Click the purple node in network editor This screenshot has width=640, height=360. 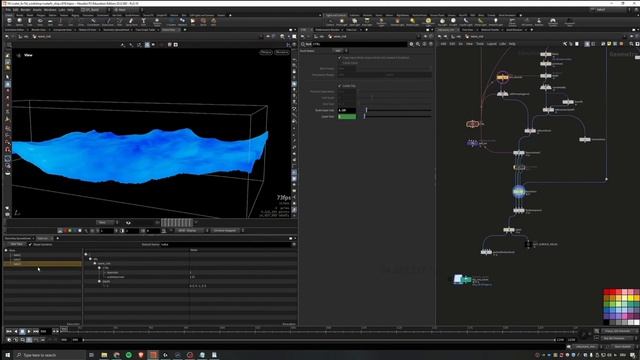(x=472, y=143)
